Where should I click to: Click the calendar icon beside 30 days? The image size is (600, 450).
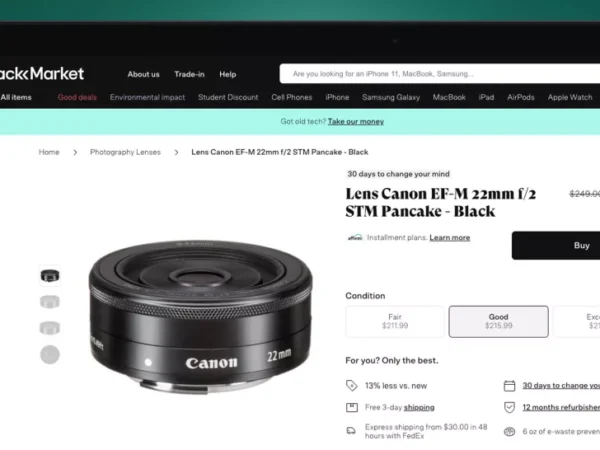tap(509, 385)
